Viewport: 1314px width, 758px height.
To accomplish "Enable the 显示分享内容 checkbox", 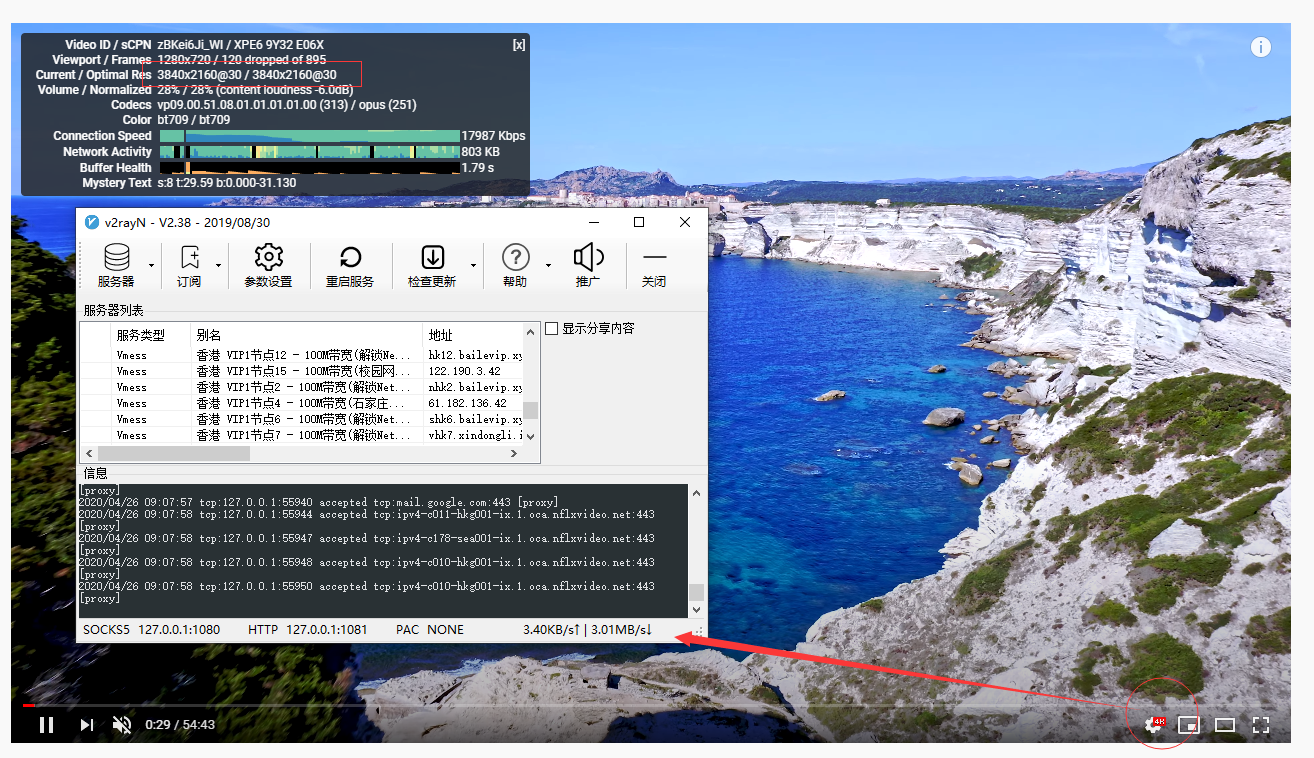I will [552, 329].
